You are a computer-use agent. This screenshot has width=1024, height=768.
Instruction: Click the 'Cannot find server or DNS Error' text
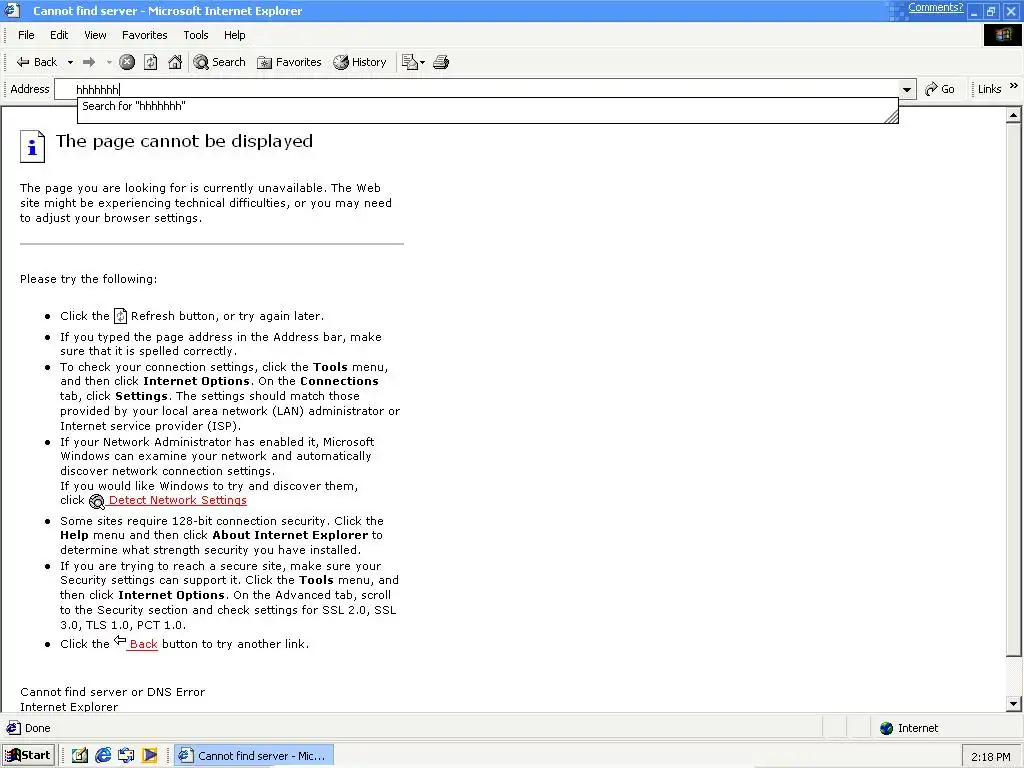pos(112,692)
